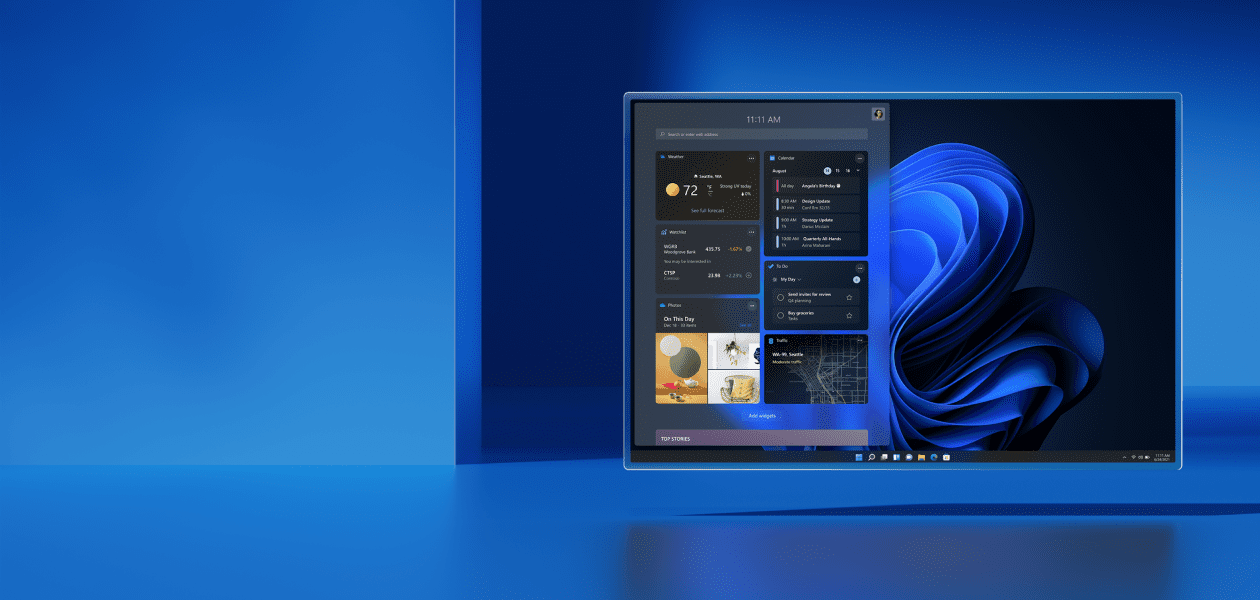Open Weather widget more options menu

point(751,158)
